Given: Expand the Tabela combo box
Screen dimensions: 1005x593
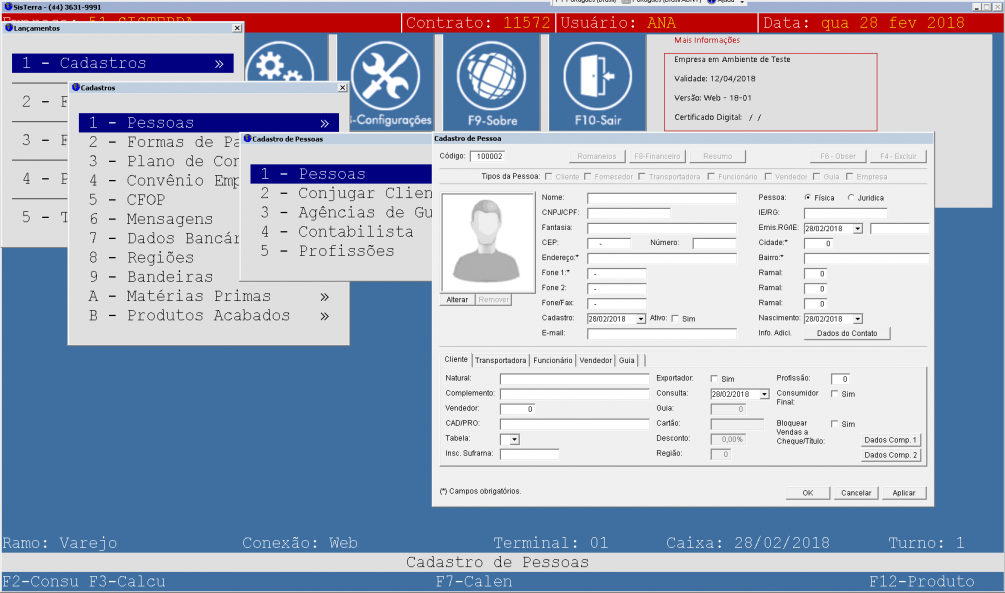Looking at the screenshot, I should (514, 439).
